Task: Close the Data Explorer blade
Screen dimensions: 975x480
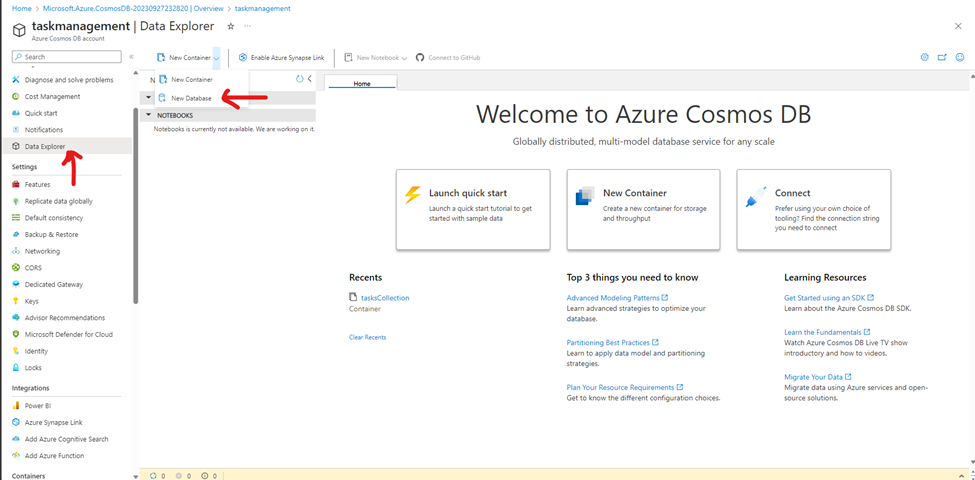Action: [x=958, y=25]
